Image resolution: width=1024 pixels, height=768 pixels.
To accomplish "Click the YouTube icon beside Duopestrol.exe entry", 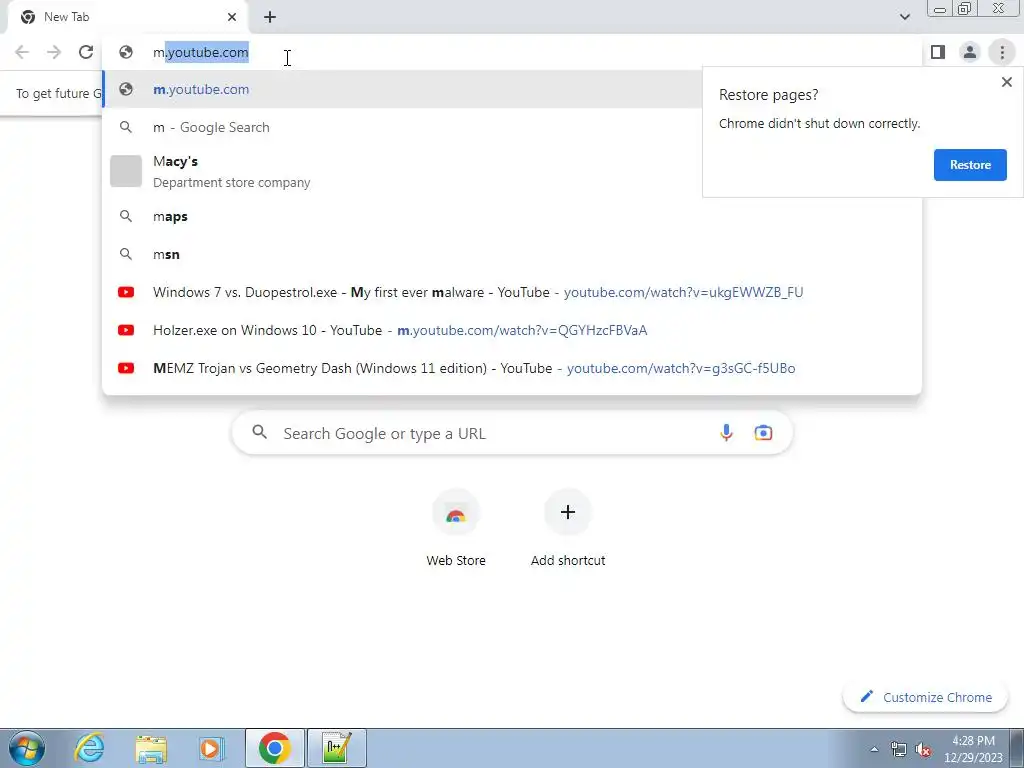I will (126, 292).
